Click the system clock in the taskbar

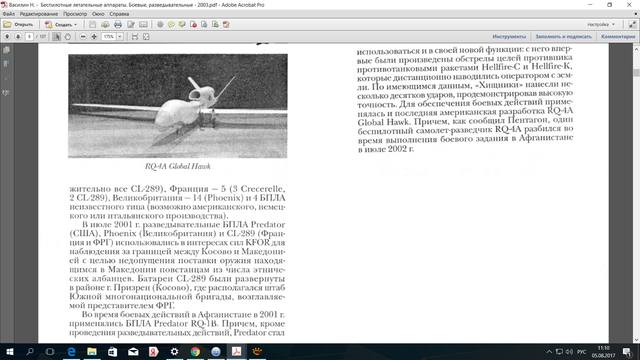click(x=604, y=351)
